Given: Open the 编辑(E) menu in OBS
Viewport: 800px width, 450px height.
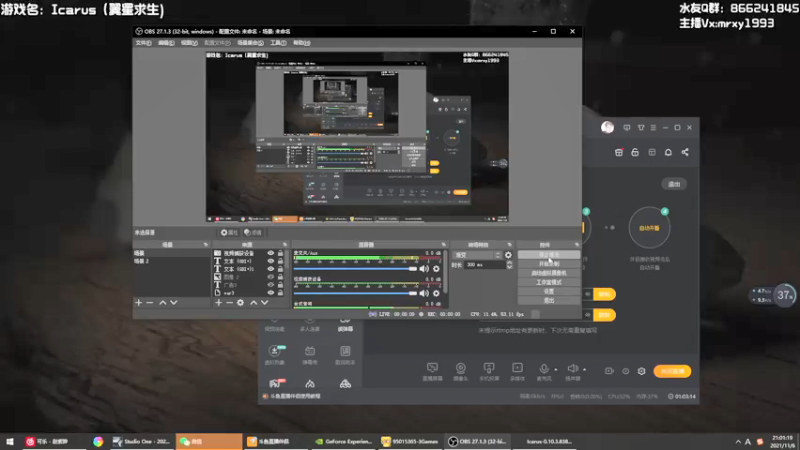Looking at the screenshot, I should [x=166, y=43].
